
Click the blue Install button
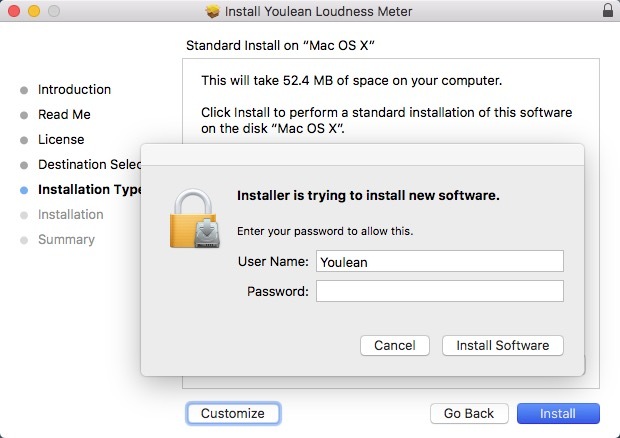(558, 413)
